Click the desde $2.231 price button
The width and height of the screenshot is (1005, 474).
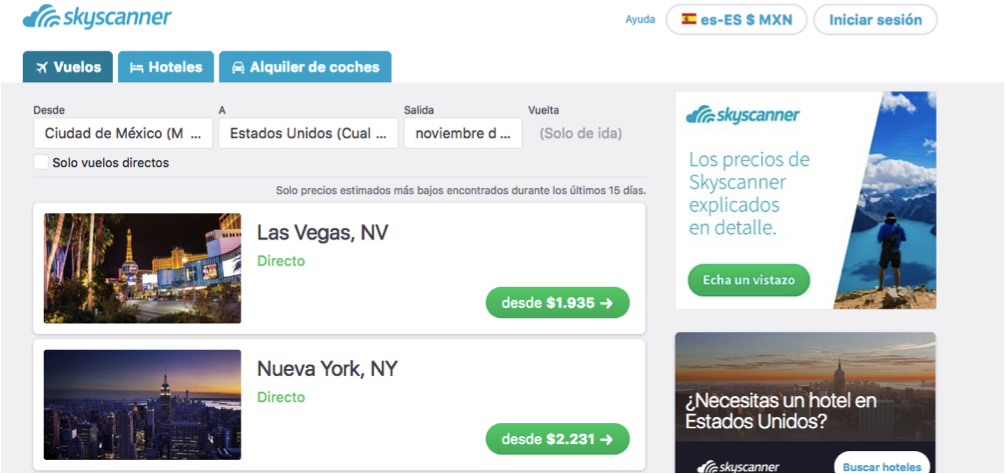[x=558, y=439]
